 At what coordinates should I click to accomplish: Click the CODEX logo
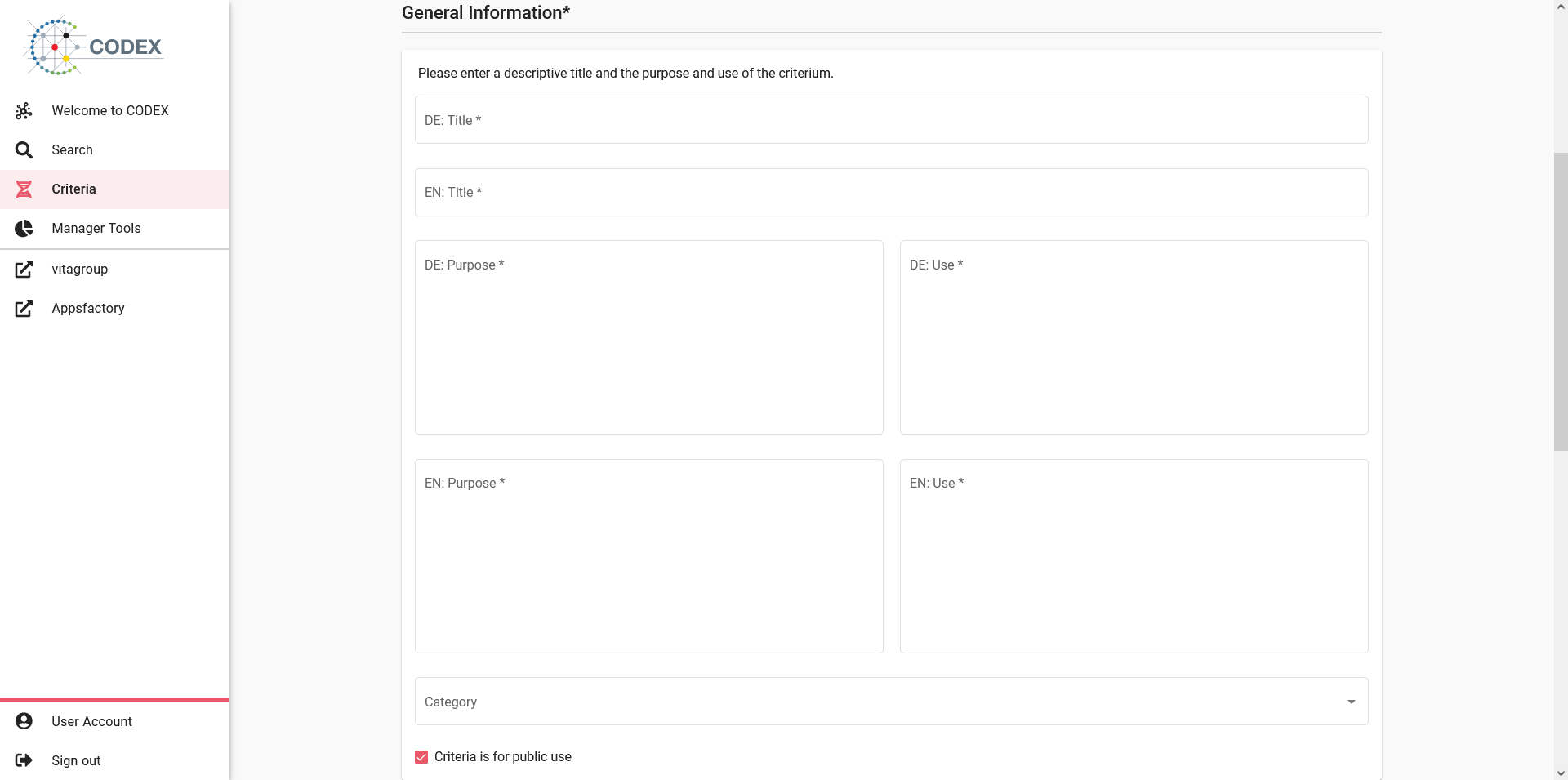[x=94, y=46]
